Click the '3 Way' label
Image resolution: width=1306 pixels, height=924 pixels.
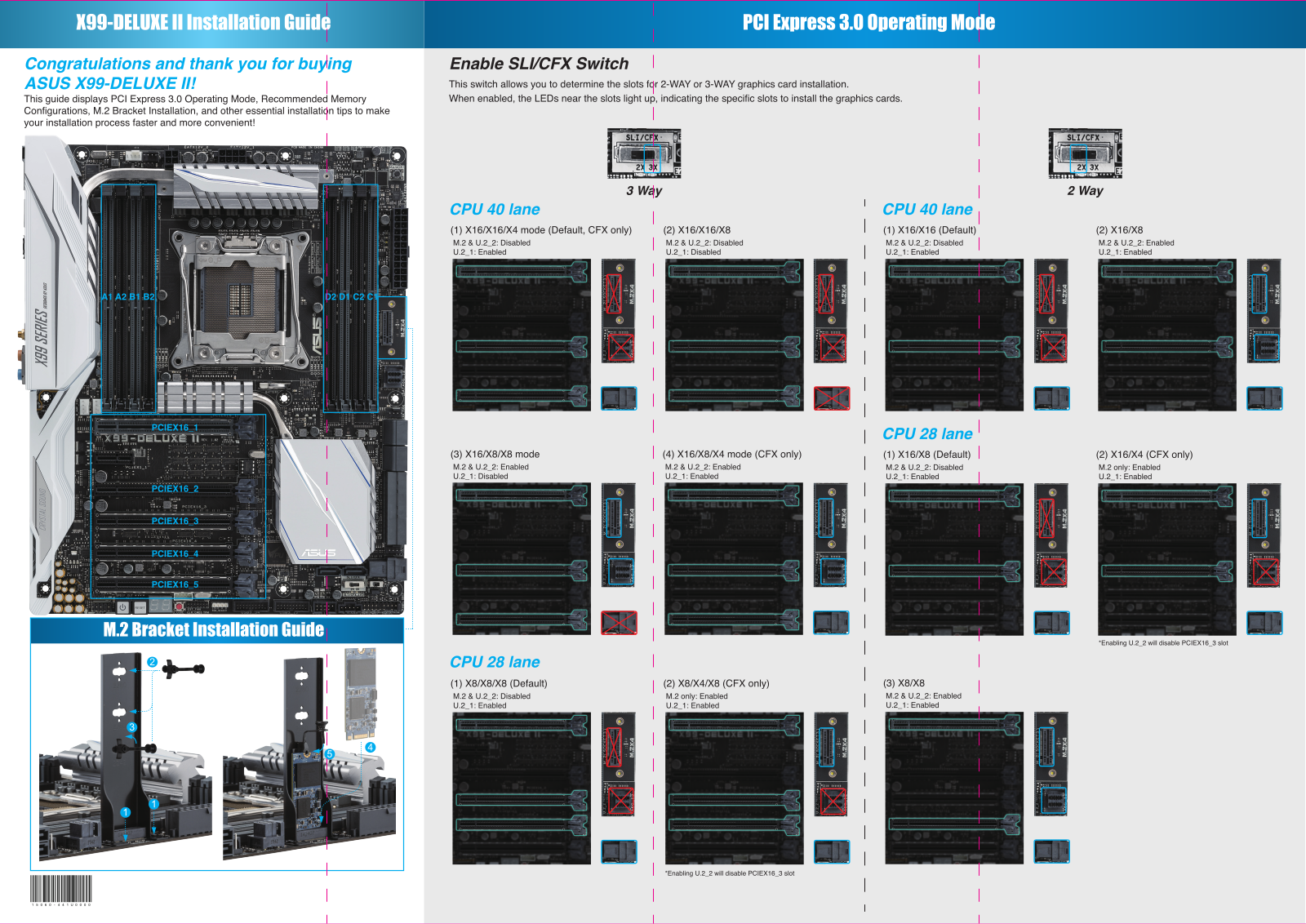[644, 191]
